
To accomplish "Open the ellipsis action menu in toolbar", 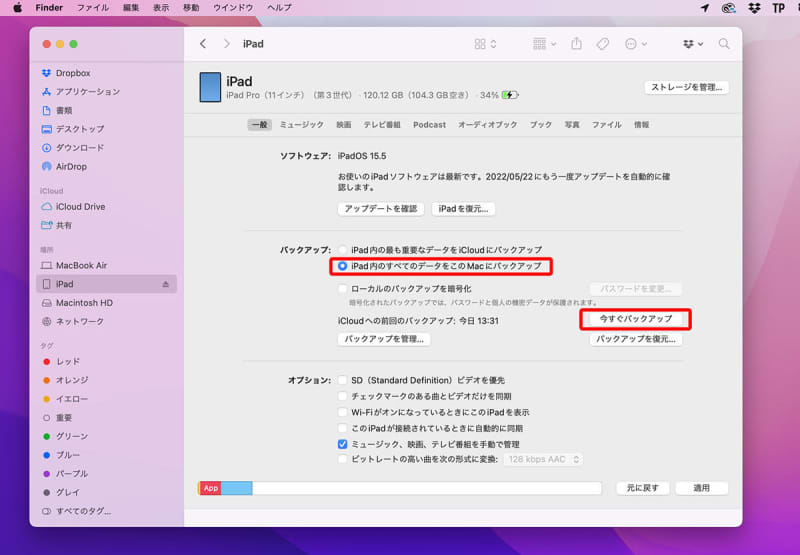I will click(x=636, y=44).
